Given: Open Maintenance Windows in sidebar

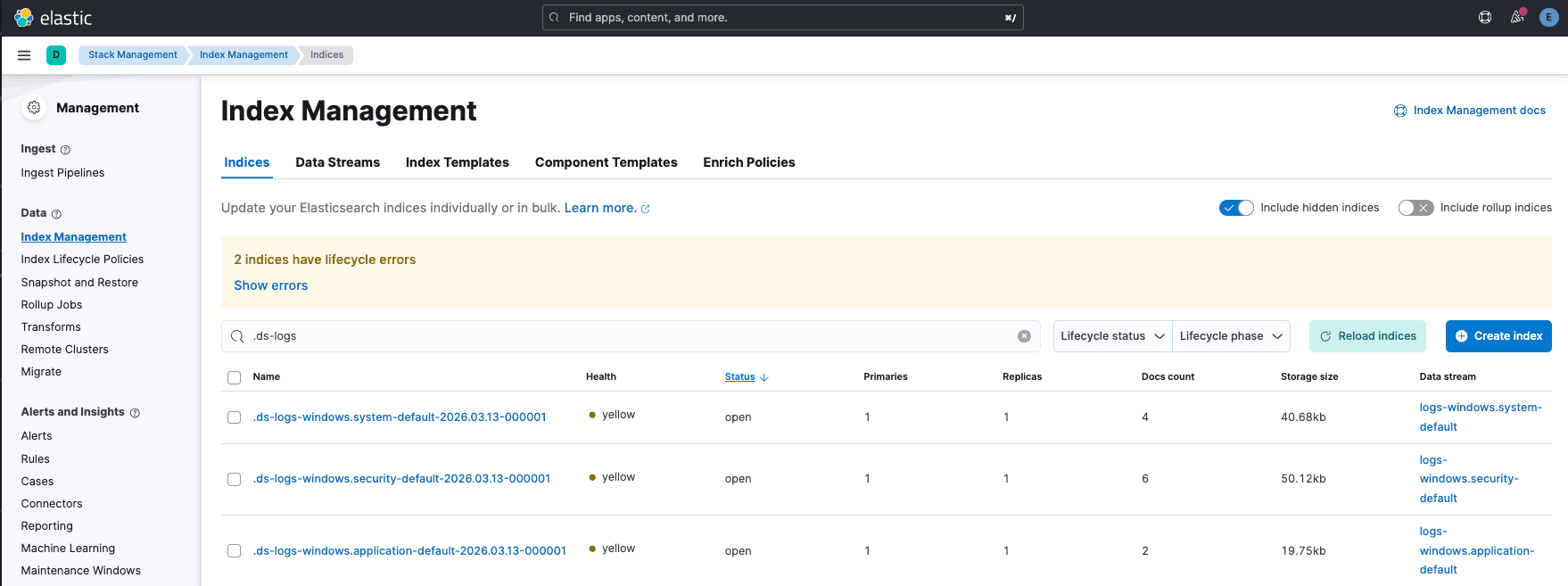Looking at the screenshot, I should tap(81, 571).
